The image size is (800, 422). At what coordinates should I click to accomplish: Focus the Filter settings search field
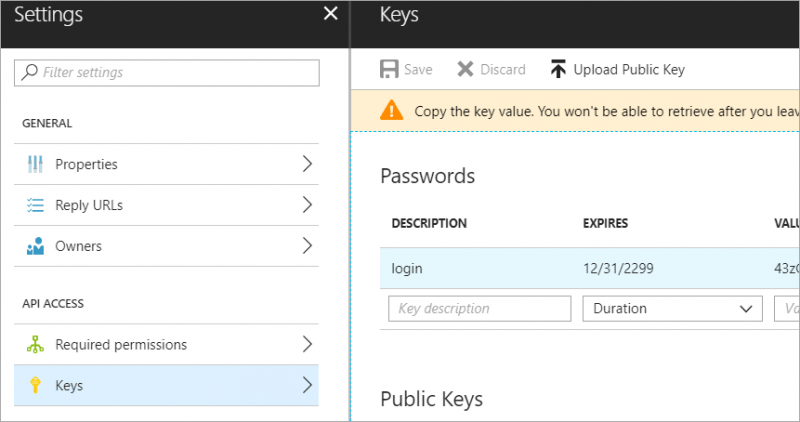point(167,72)
